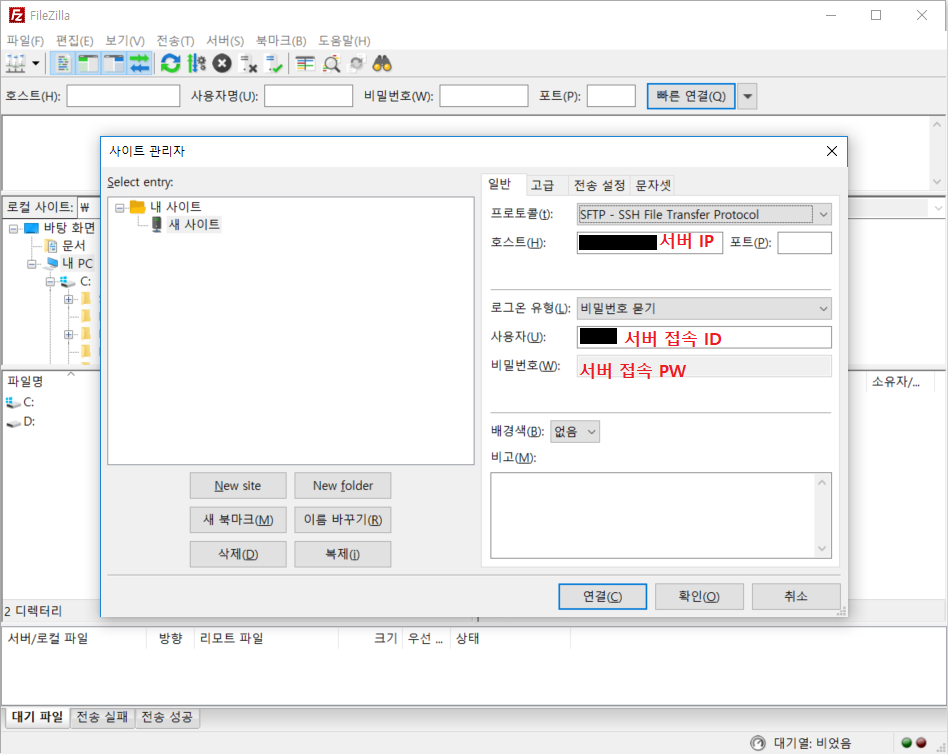Click the New folder button
The image size is (948, 754).
point(343,486)
